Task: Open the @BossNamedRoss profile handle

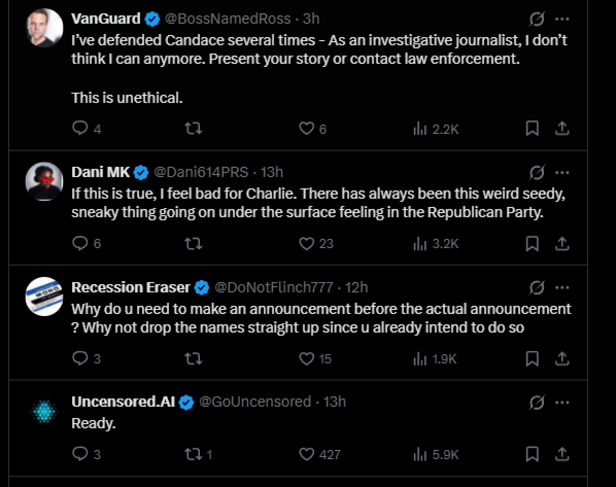Action: (220, 19)
